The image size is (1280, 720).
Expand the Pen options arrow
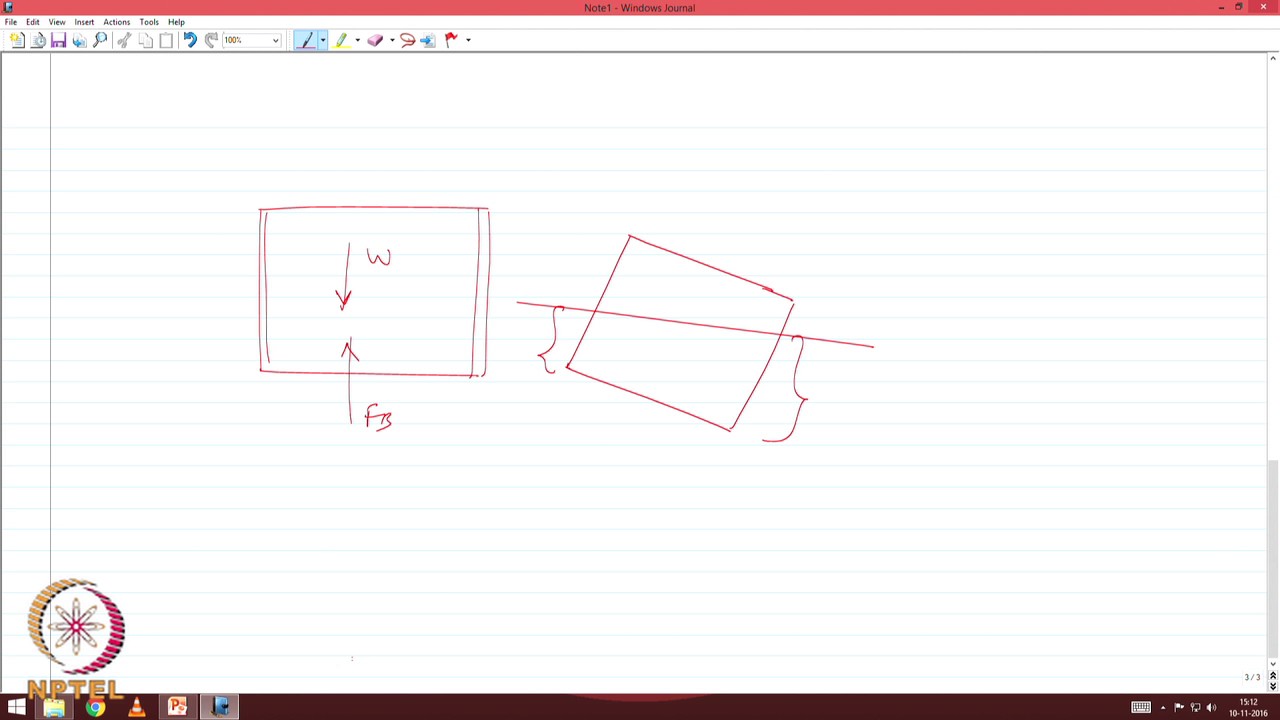coord(322,40)
